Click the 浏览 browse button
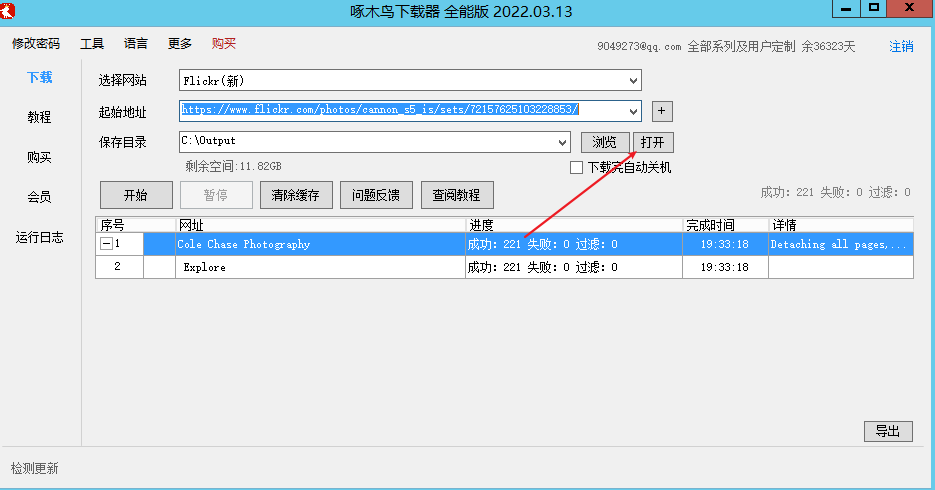 tap(605, 142)
